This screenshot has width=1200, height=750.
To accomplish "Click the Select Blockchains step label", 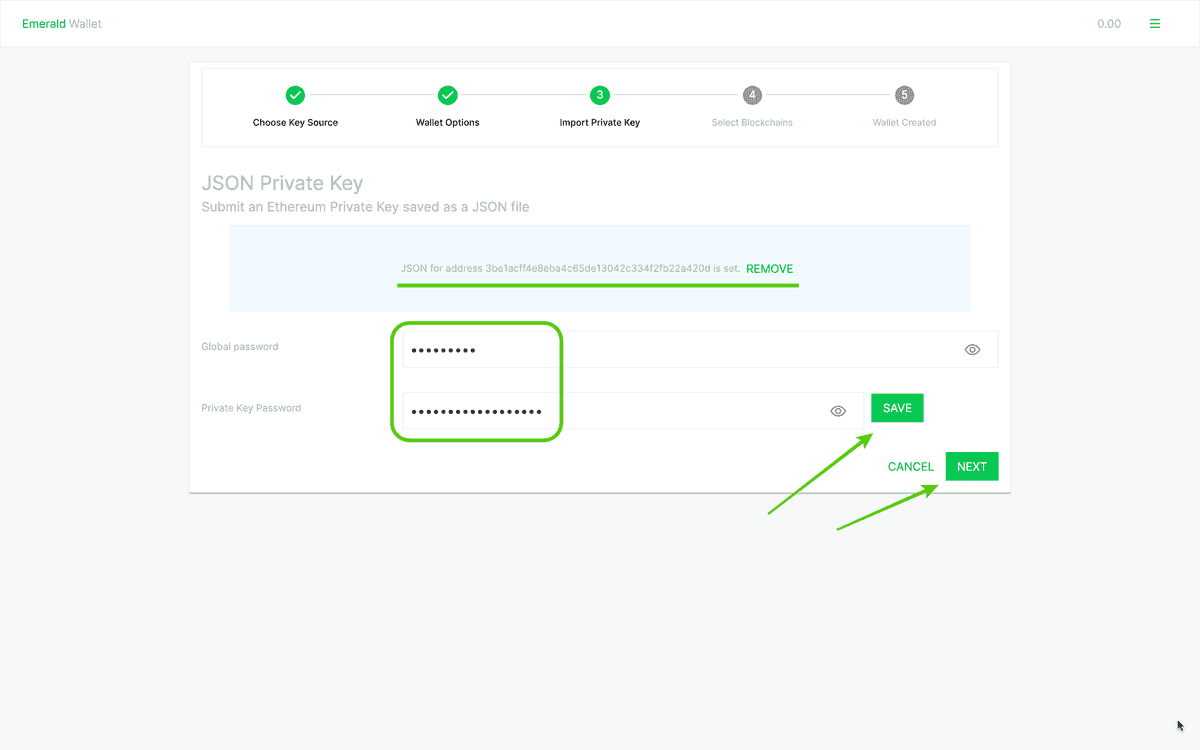I will 752,123.
